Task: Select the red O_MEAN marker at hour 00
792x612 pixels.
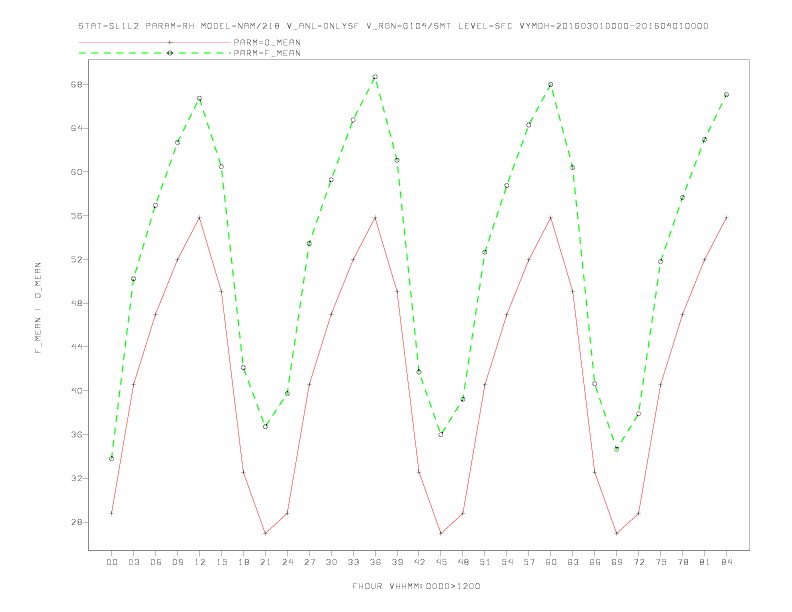Action: (112, 513)
